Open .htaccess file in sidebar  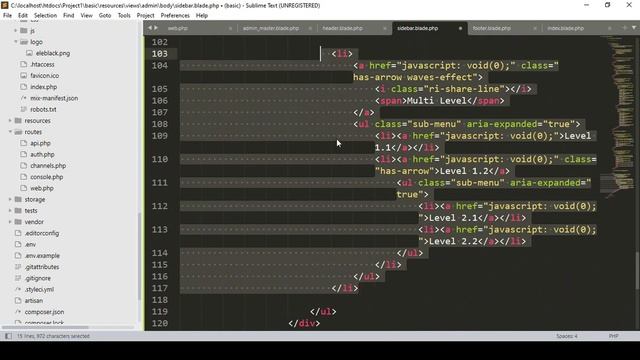click(x=42, y=64)
